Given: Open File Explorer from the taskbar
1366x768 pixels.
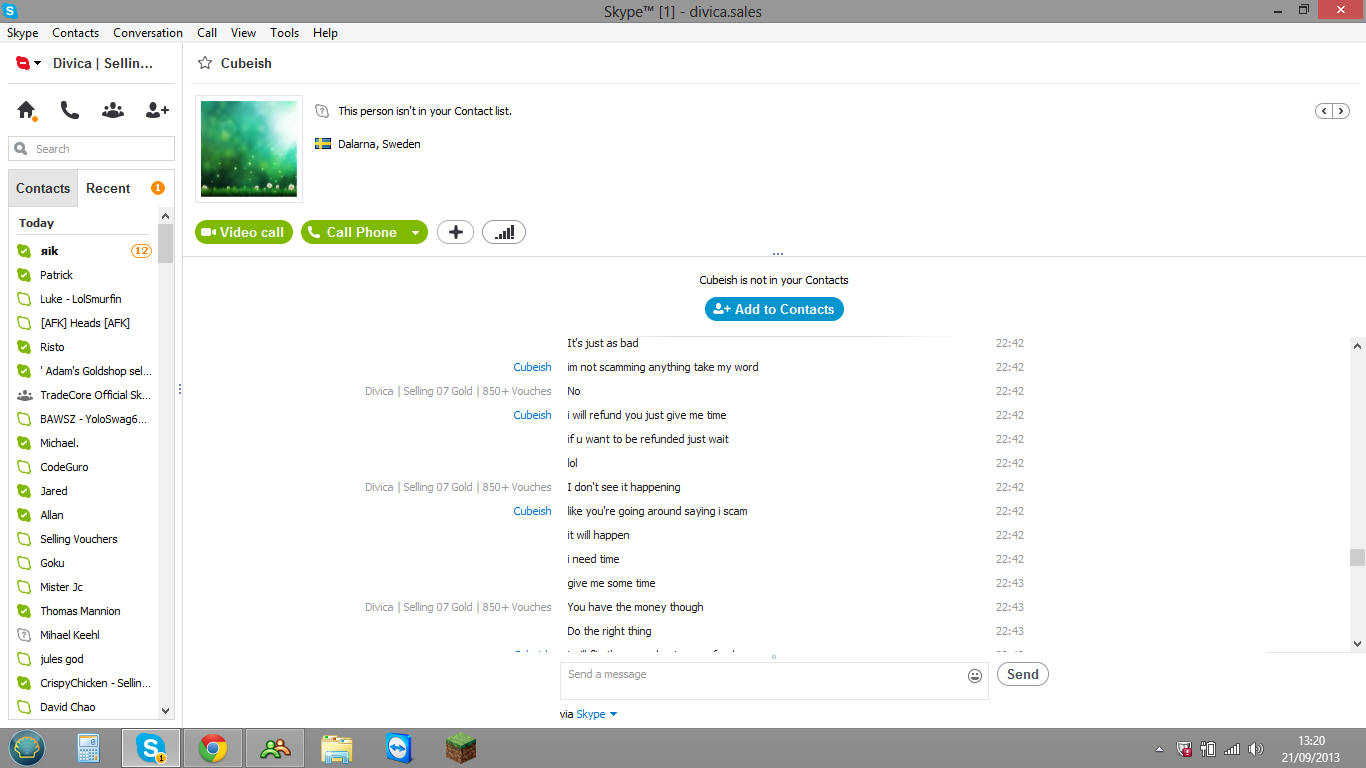Looking at the screenshot, I should coord(337,748).
